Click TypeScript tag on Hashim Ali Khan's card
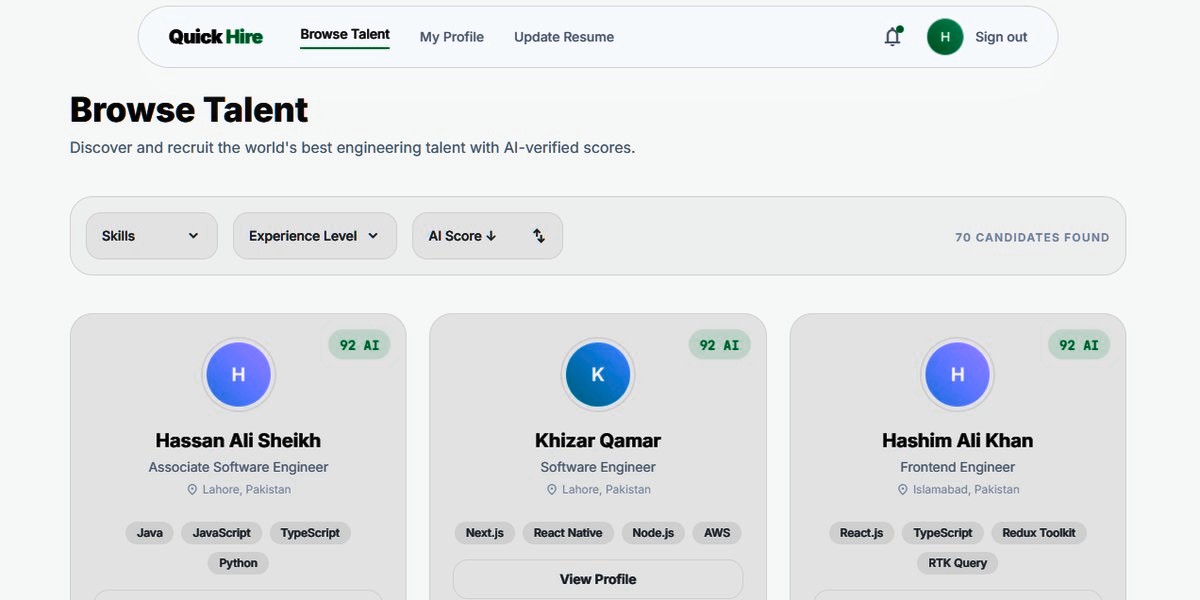 click(x=943, y=533)
